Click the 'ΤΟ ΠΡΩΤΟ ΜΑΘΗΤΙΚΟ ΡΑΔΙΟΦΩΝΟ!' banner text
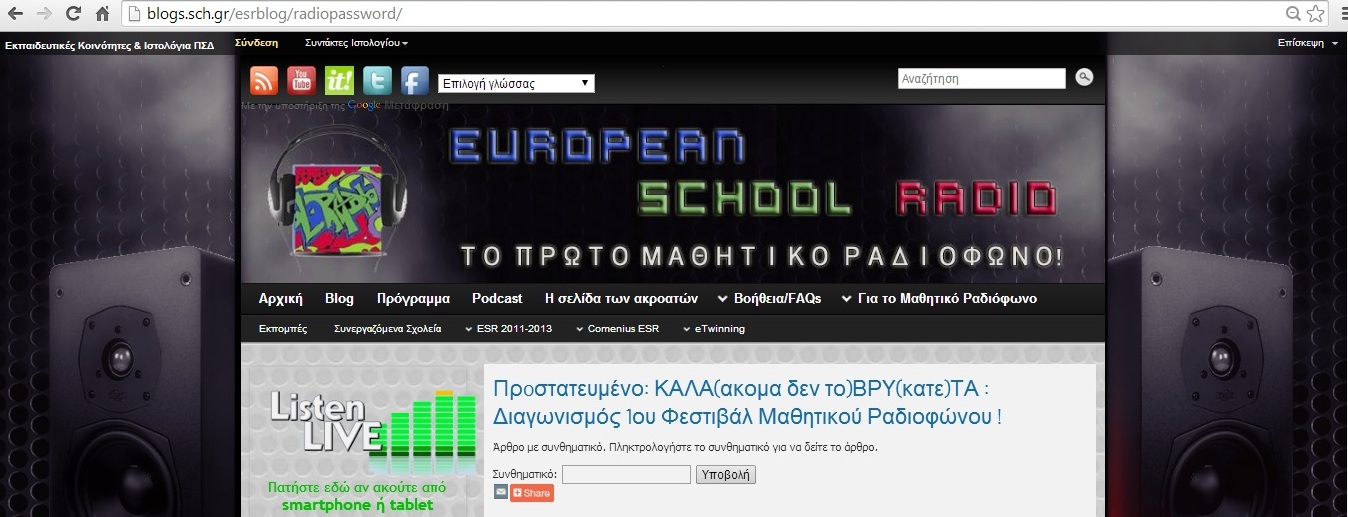 762,256
